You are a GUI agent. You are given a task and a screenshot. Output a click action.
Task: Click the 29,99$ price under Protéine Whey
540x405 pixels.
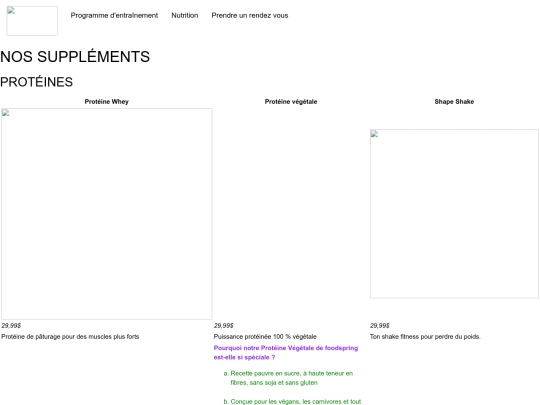click(11, 325)
